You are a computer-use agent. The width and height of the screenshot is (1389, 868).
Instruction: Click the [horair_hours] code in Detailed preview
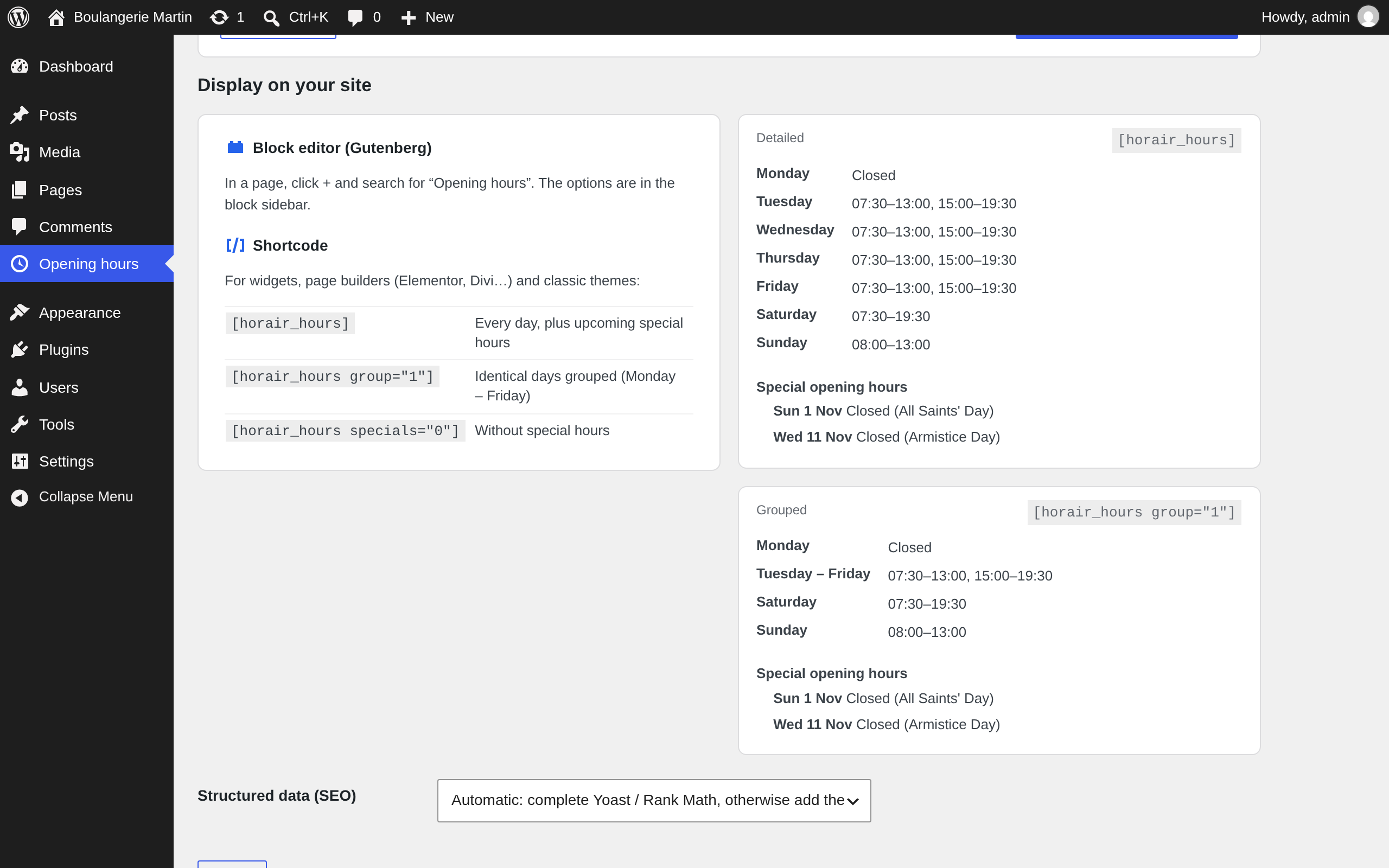click(1176, 140)
